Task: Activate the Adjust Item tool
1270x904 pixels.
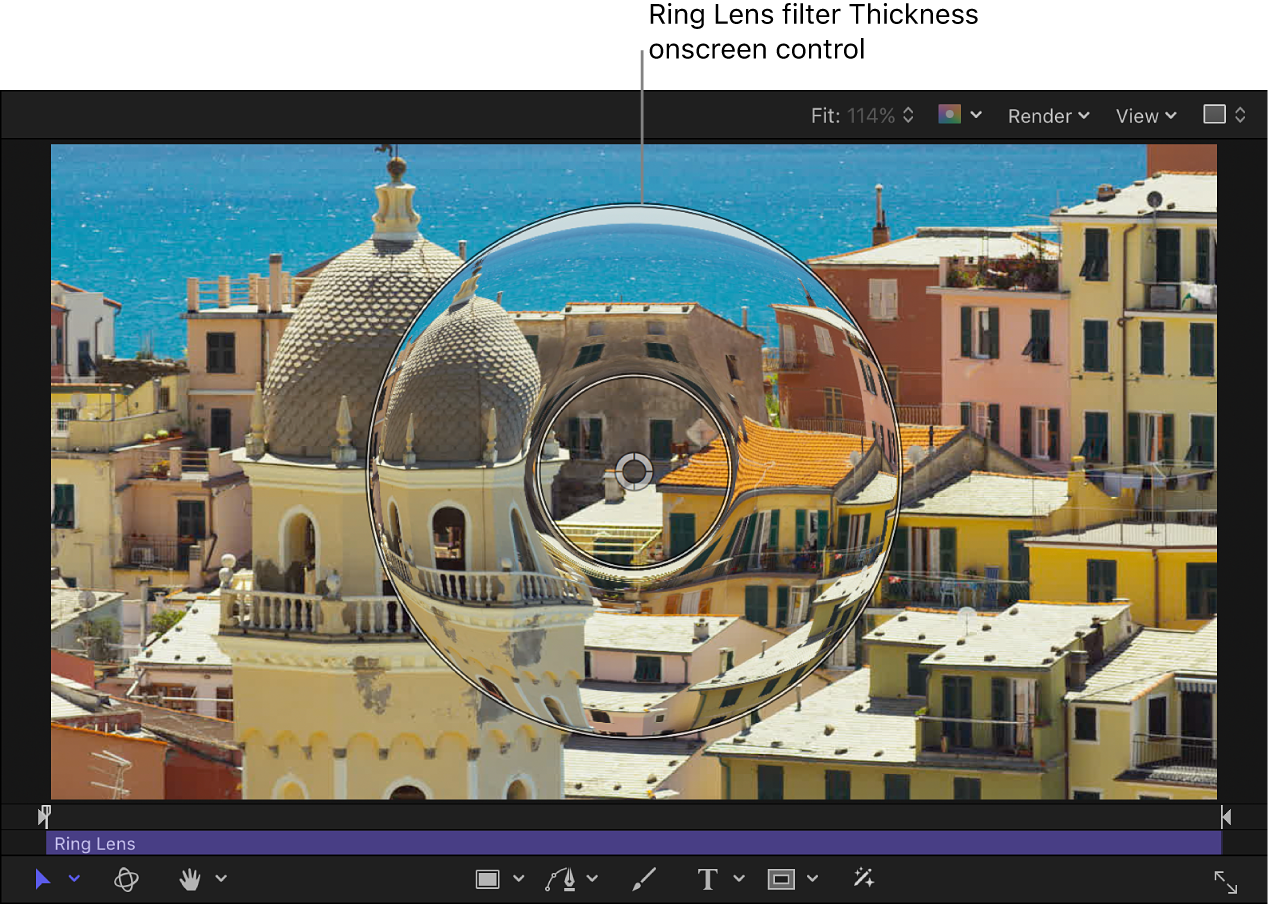Action: pyautogui.click(x=864, y=879)
